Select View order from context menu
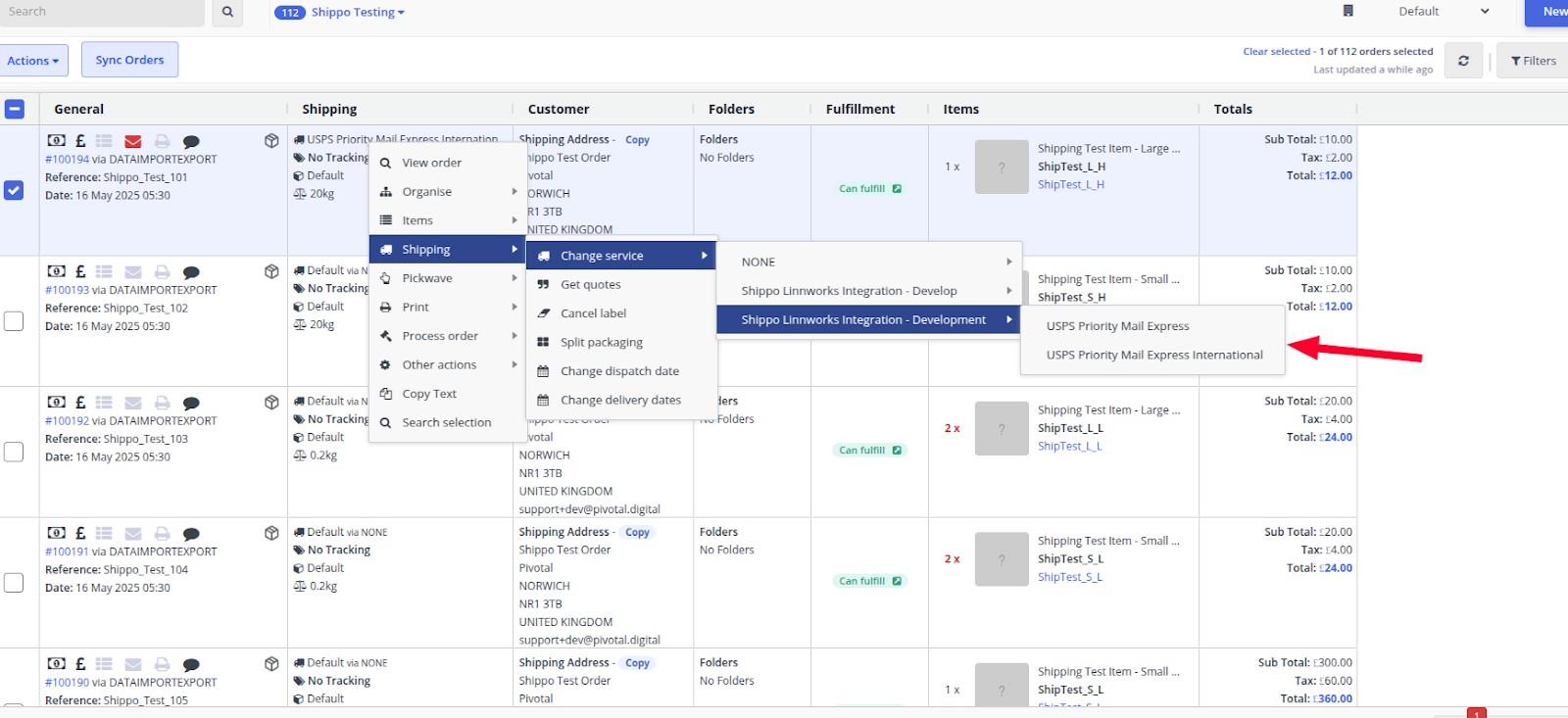Image resolution: width=1568 pixels, height=718 pixels. (x=448, y=163)
